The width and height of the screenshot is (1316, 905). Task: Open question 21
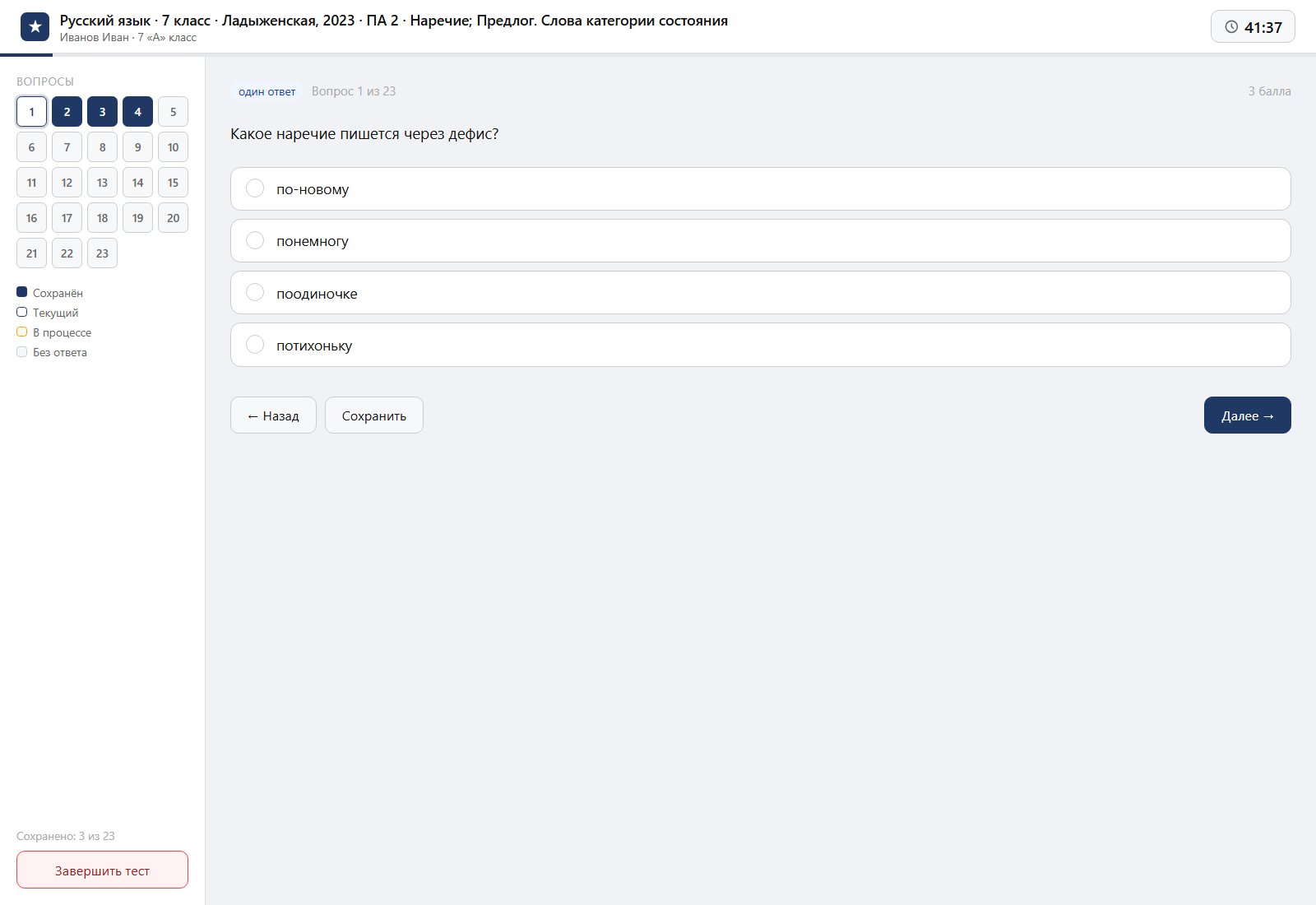click(31, 253)
